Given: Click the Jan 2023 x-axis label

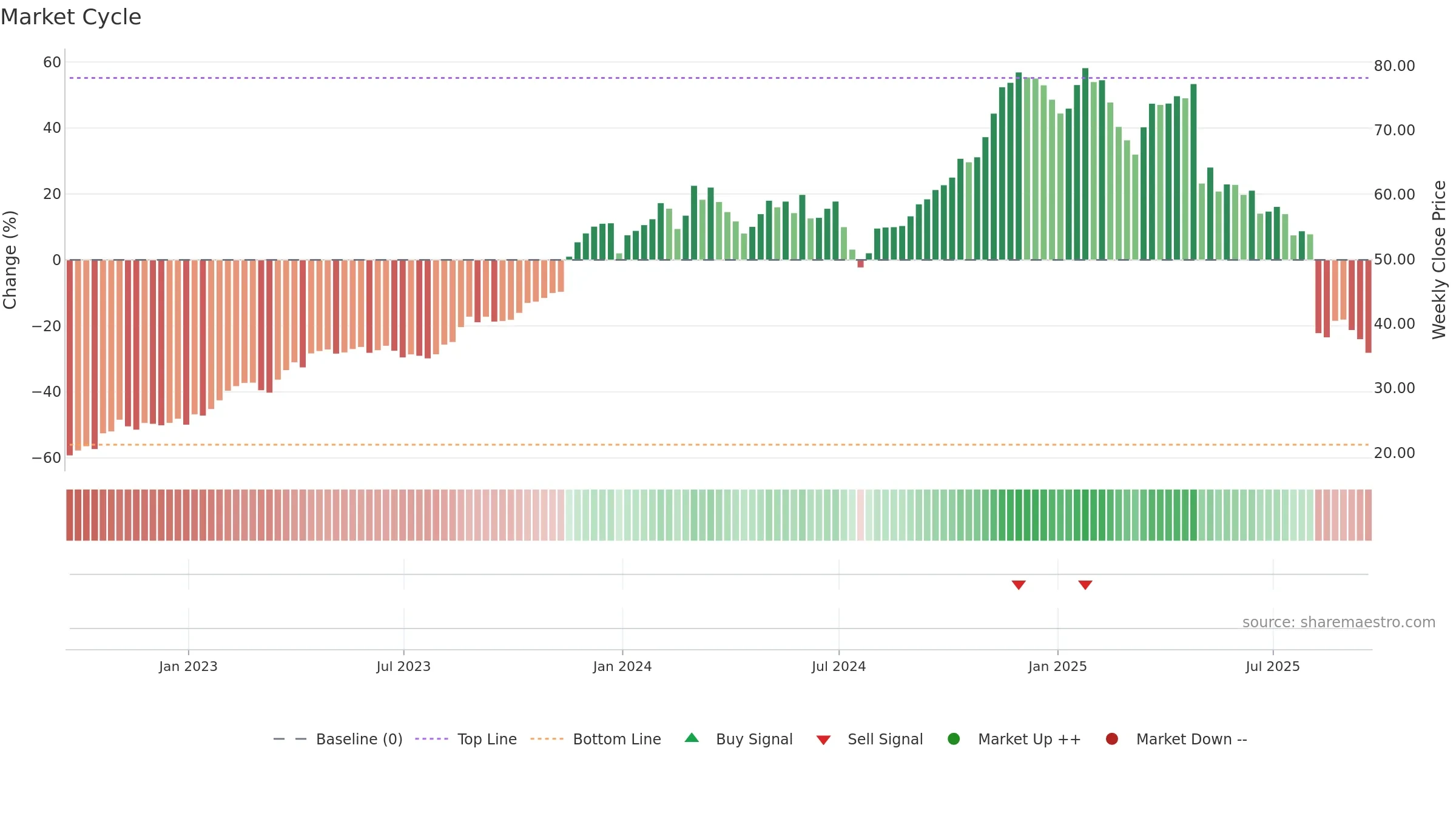Looking at the screenshot, I should (188, 667).
